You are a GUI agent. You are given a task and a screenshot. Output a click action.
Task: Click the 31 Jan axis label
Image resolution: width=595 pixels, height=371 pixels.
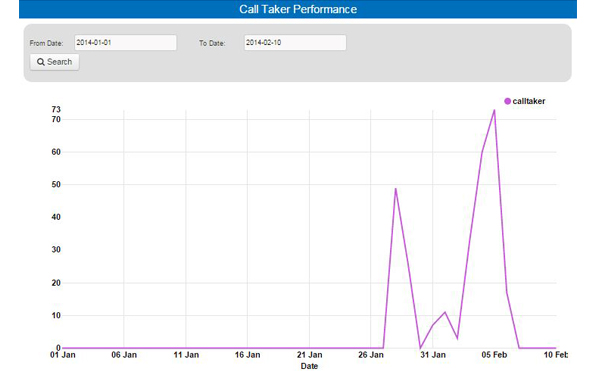(x=433, y=355)
